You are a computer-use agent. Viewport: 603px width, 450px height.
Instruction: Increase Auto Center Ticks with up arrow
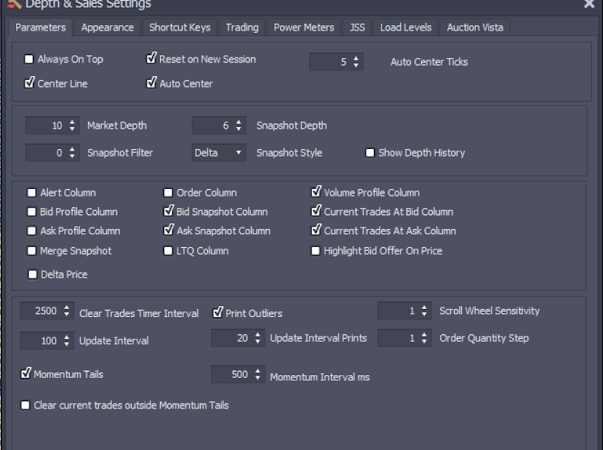[x=356, y=58]
